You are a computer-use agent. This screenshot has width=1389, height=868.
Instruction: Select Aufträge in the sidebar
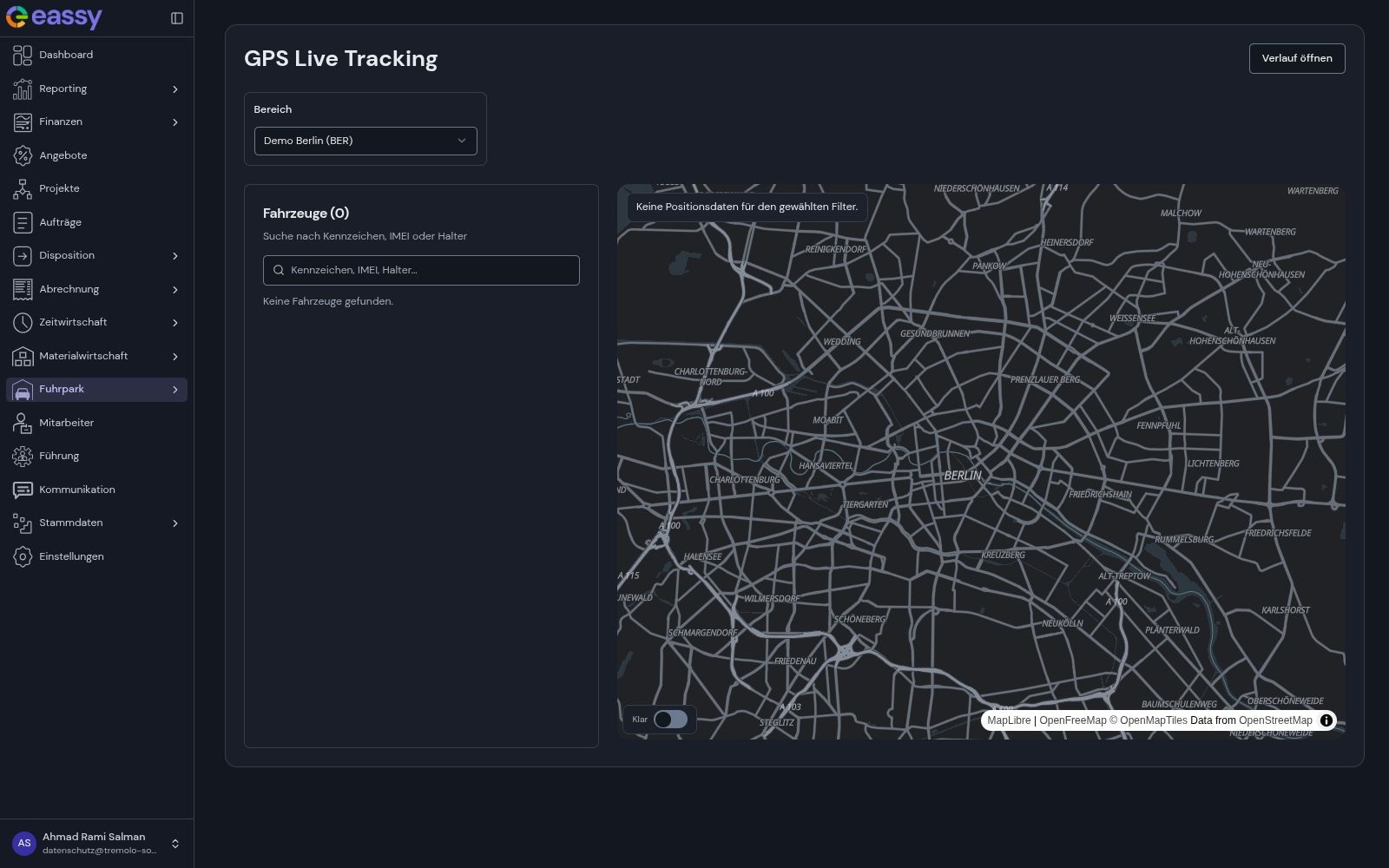pyautogui.click(x=96, y=222)
